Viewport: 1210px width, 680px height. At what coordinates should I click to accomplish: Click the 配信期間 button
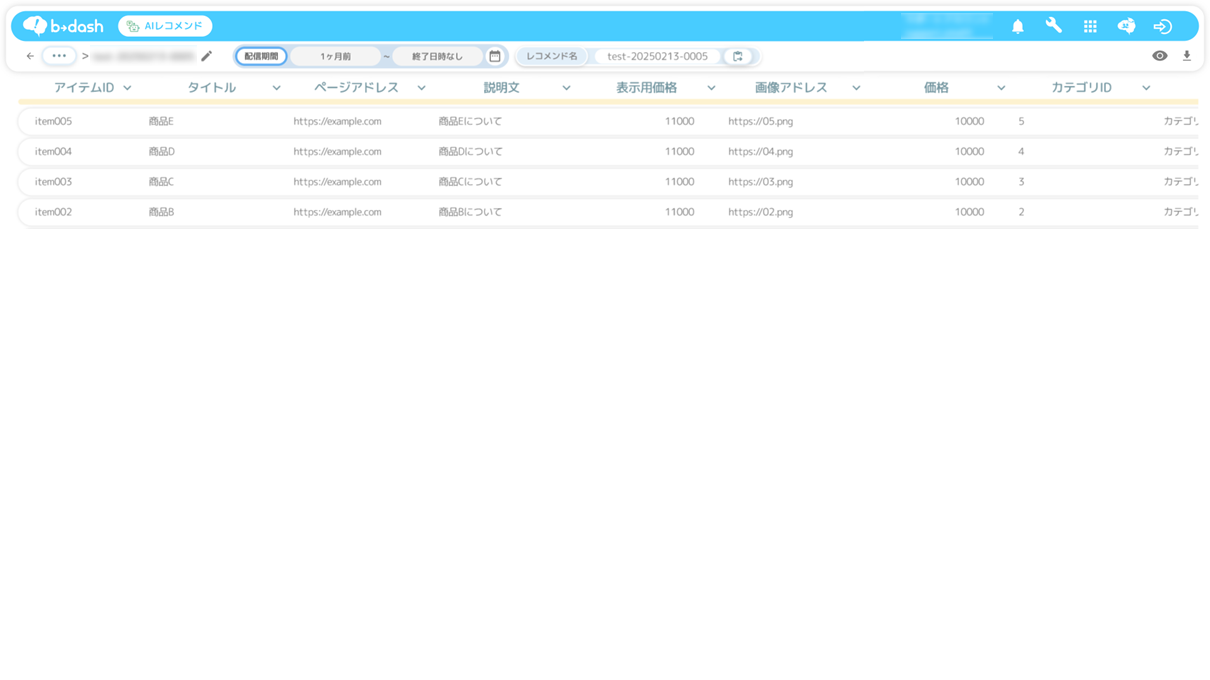[x=261, y=57]
